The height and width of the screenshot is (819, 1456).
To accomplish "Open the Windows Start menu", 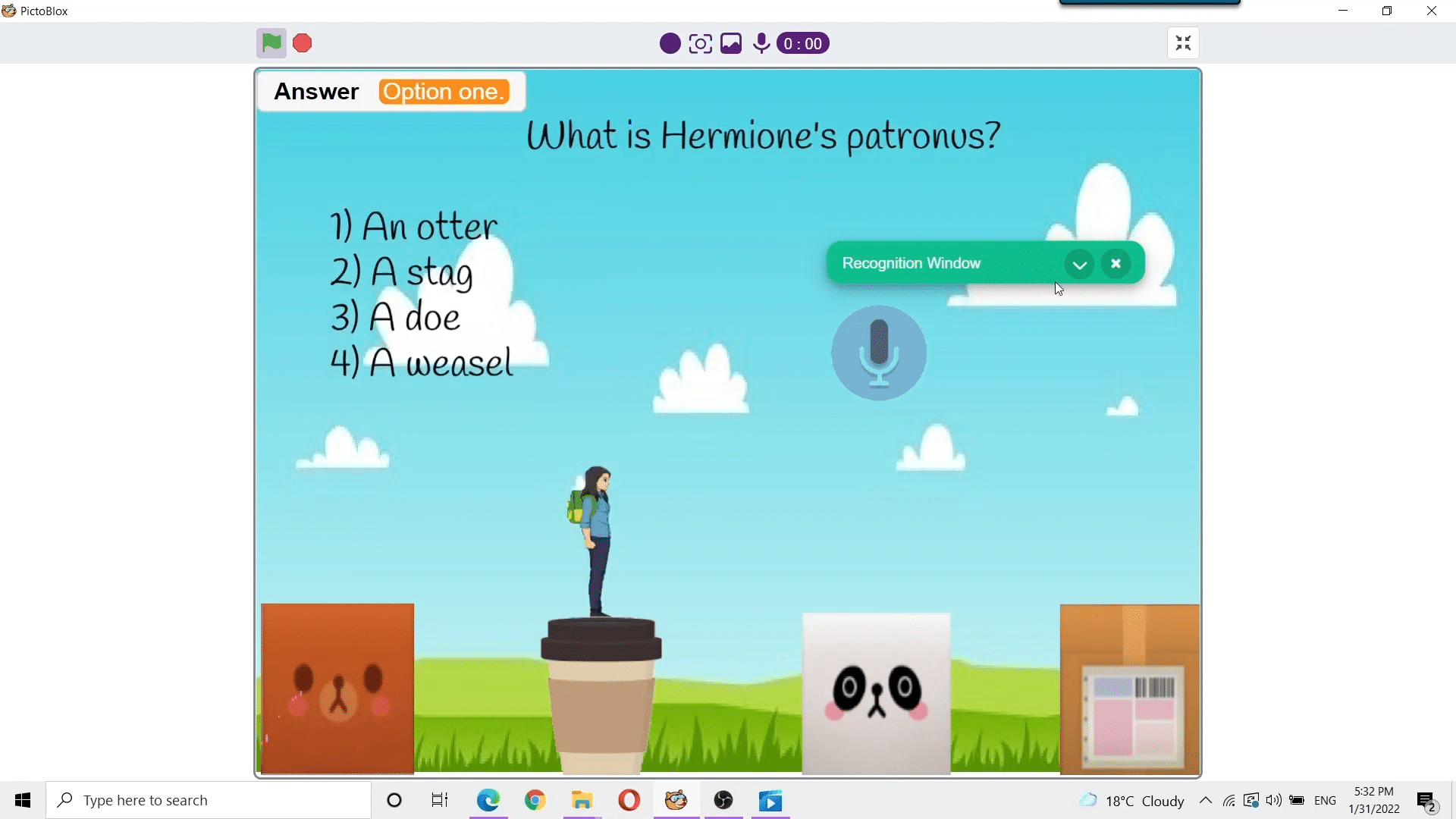I will [x=22, y=800].
